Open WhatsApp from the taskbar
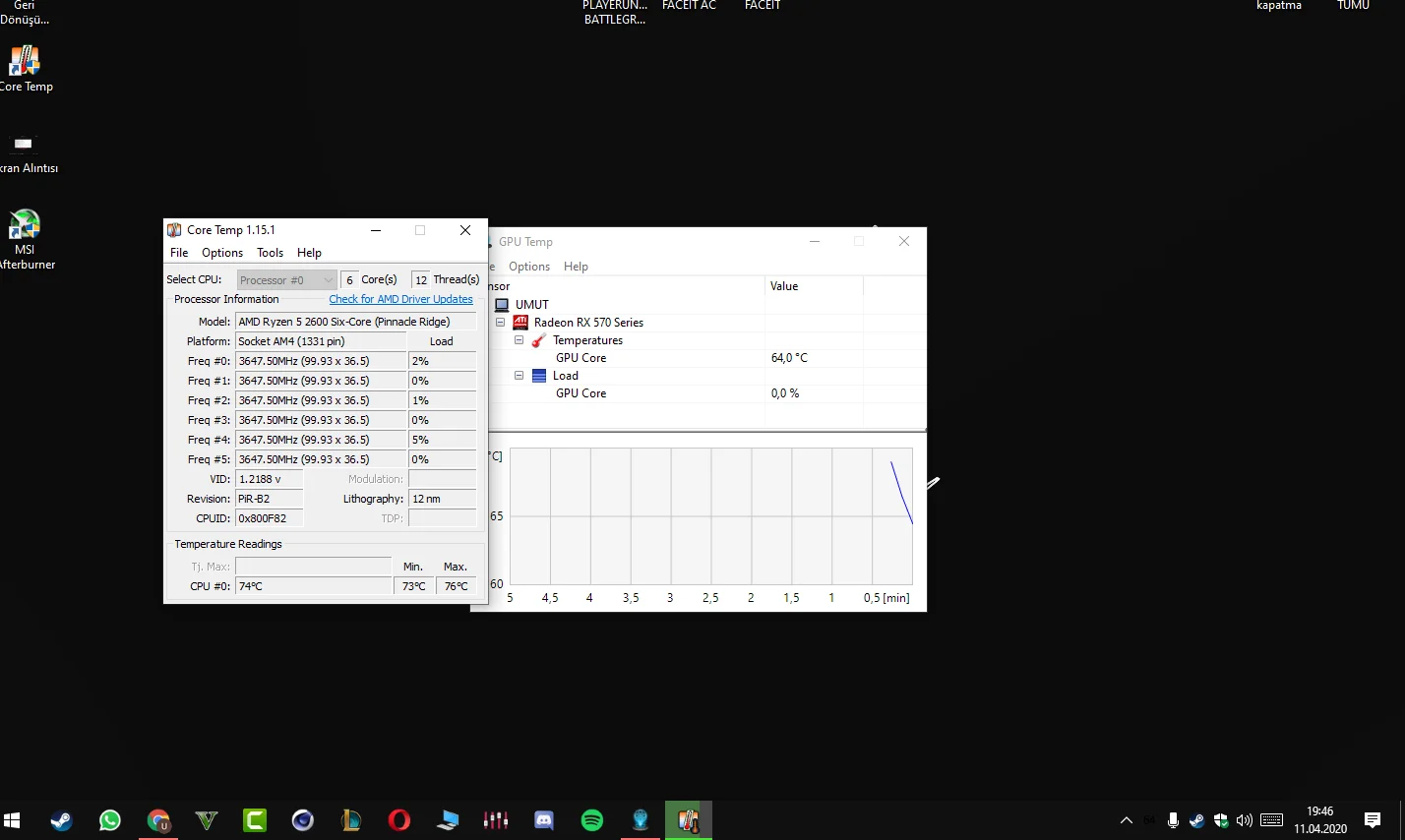1405x840 pixels. (x=109, y=820)
